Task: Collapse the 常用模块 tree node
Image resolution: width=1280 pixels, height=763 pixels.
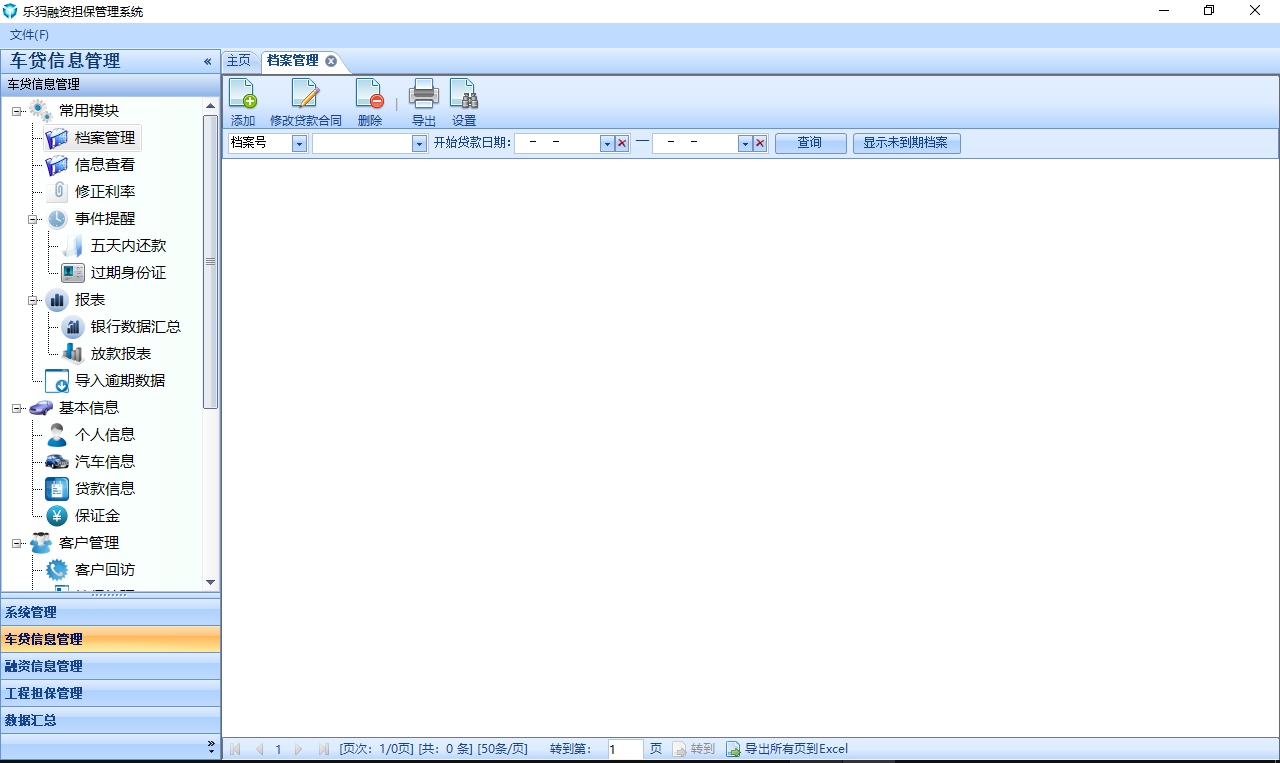Action: click(x=17, y=111)
